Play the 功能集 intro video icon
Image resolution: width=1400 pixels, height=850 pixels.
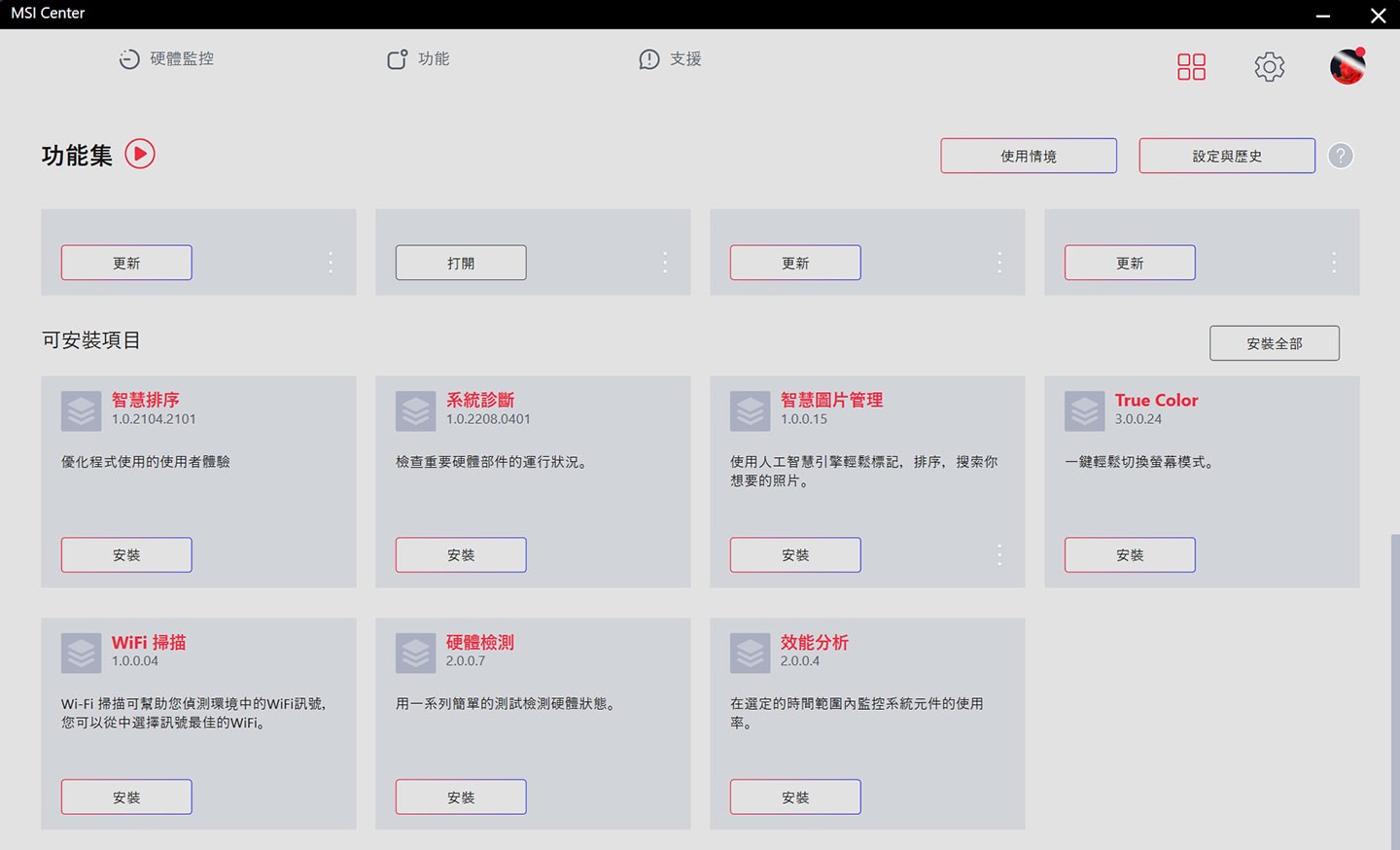pyautogui.click(x=140, y=154)
